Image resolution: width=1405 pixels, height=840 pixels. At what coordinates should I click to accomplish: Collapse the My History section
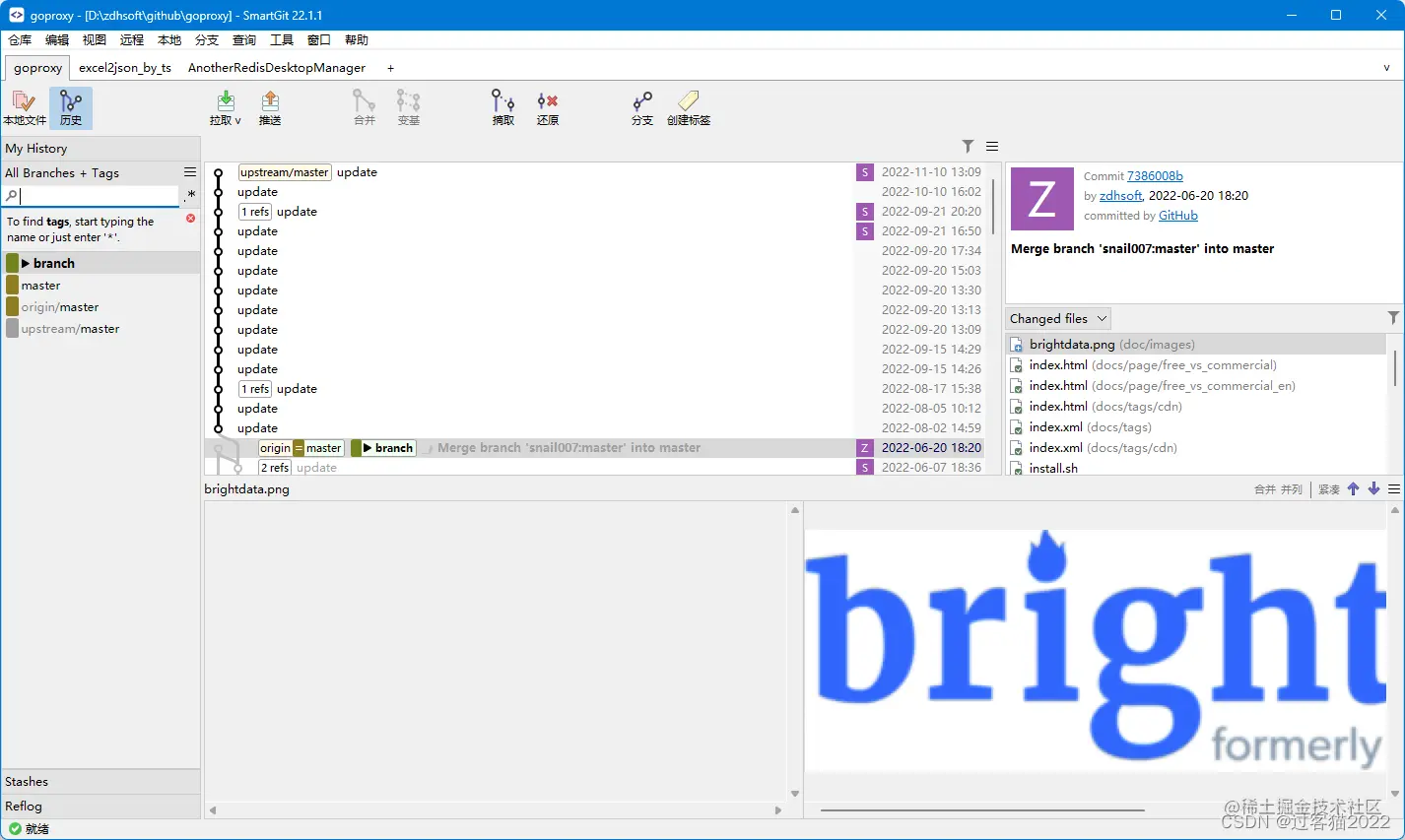[100, 149]
